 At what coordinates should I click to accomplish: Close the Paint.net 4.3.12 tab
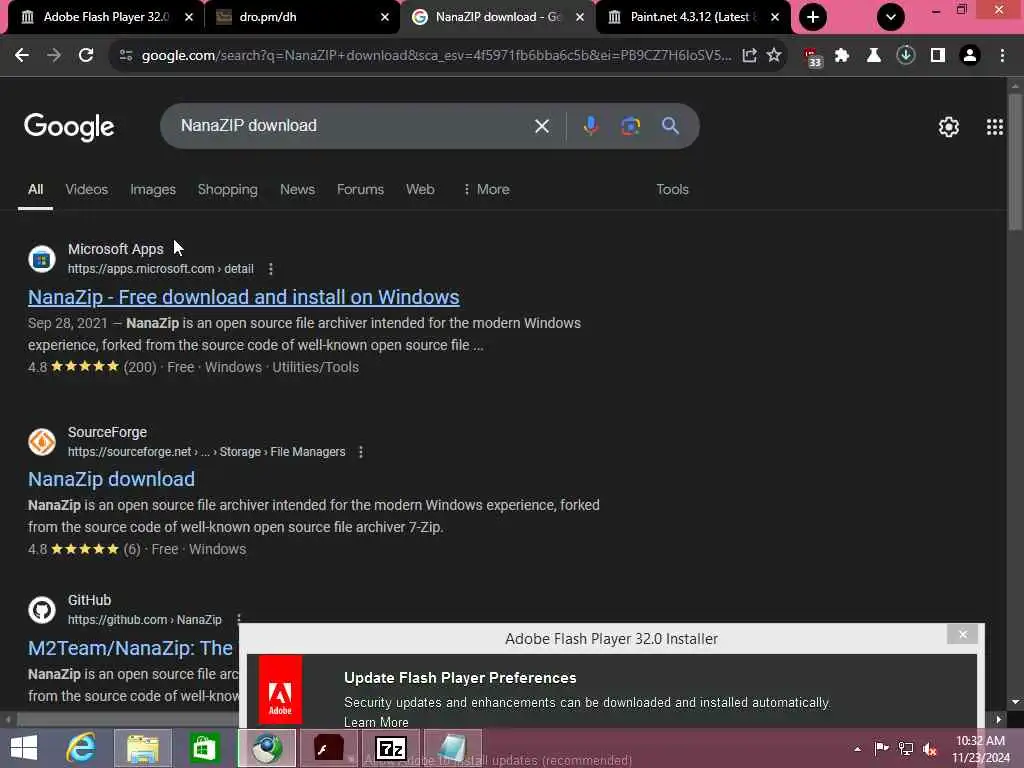tap(775, 17)
